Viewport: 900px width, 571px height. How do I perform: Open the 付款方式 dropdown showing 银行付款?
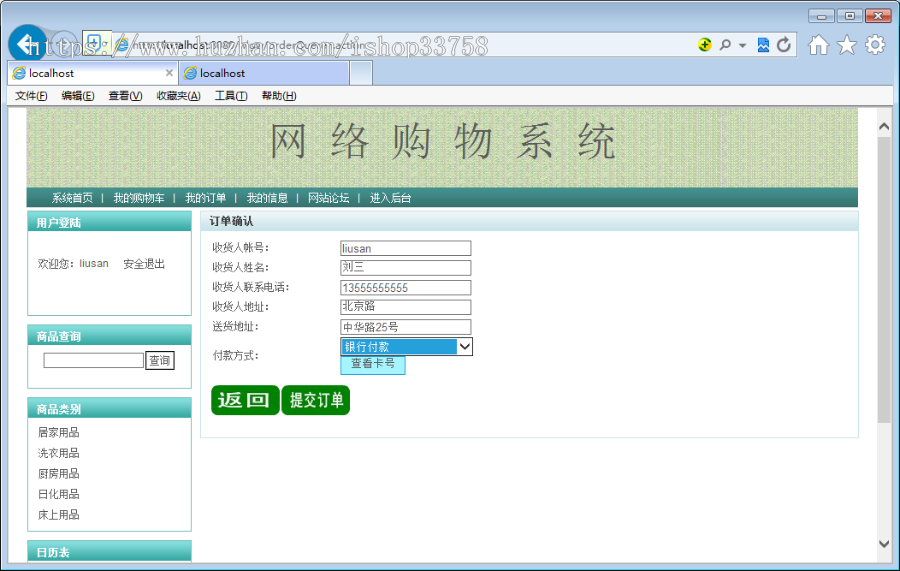406,347
